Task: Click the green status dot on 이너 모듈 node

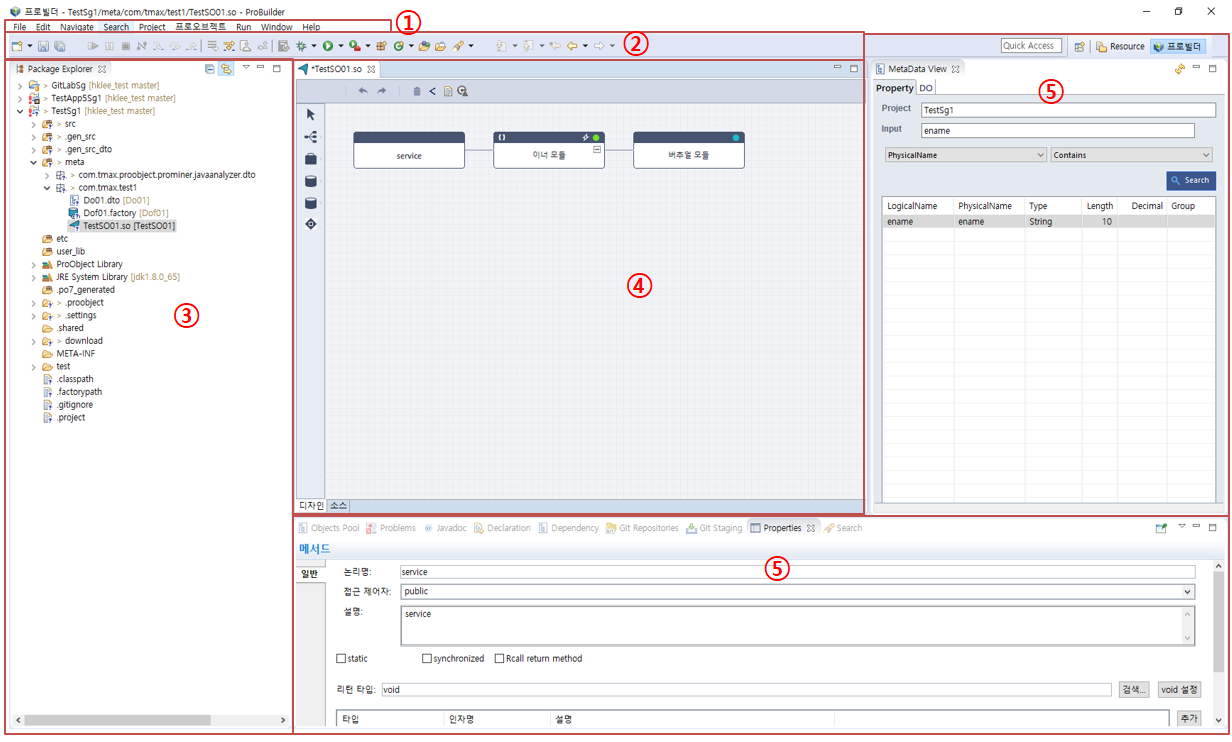Action: pyautogui.click(x=596, y=137)
